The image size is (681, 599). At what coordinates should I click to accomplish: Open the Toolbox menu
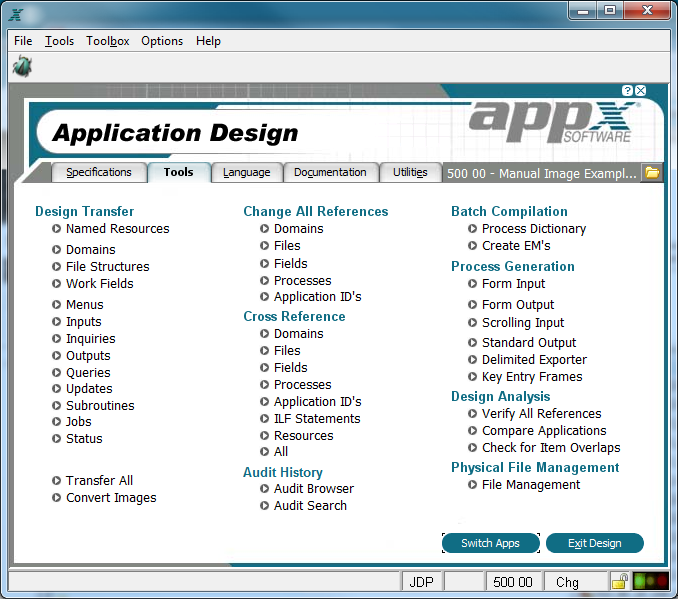coord(108,41)
